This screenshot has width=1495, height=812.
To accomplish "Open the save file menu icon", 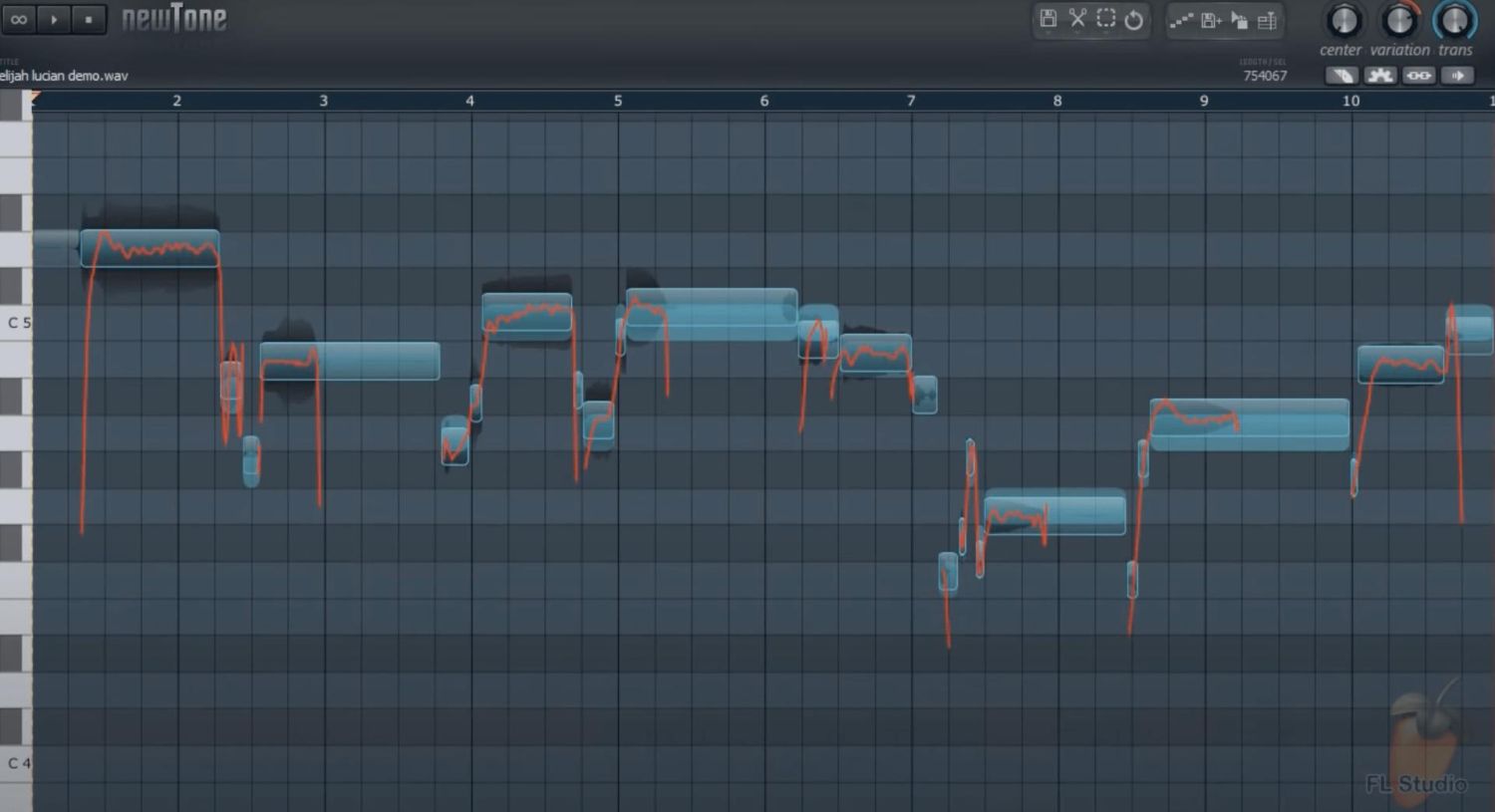I will point(1048,19).
